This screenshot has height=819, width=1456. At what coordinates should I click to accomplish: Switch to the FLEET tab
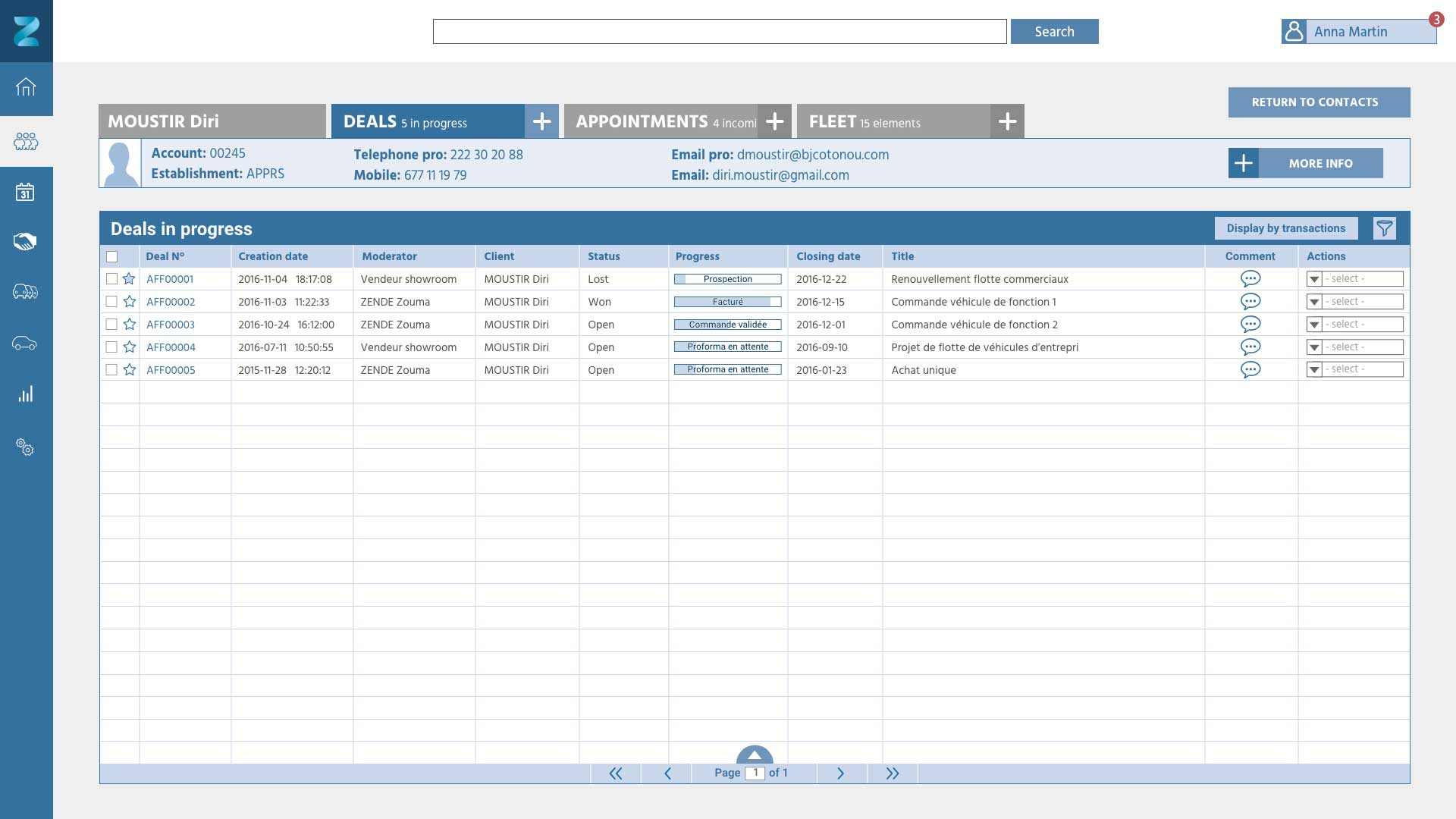[893, 121]
